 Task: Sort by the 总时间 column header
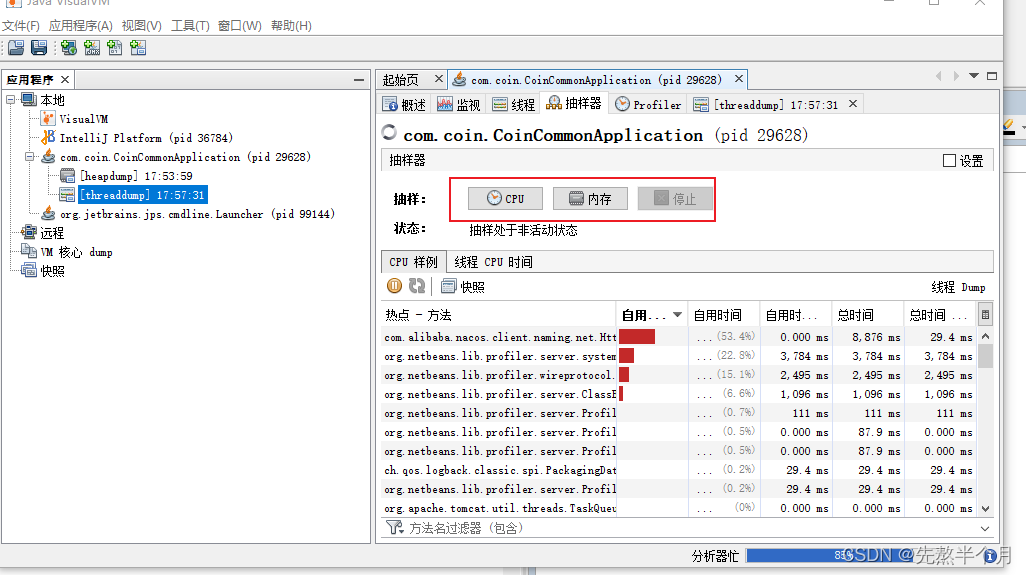click(868, 315)
